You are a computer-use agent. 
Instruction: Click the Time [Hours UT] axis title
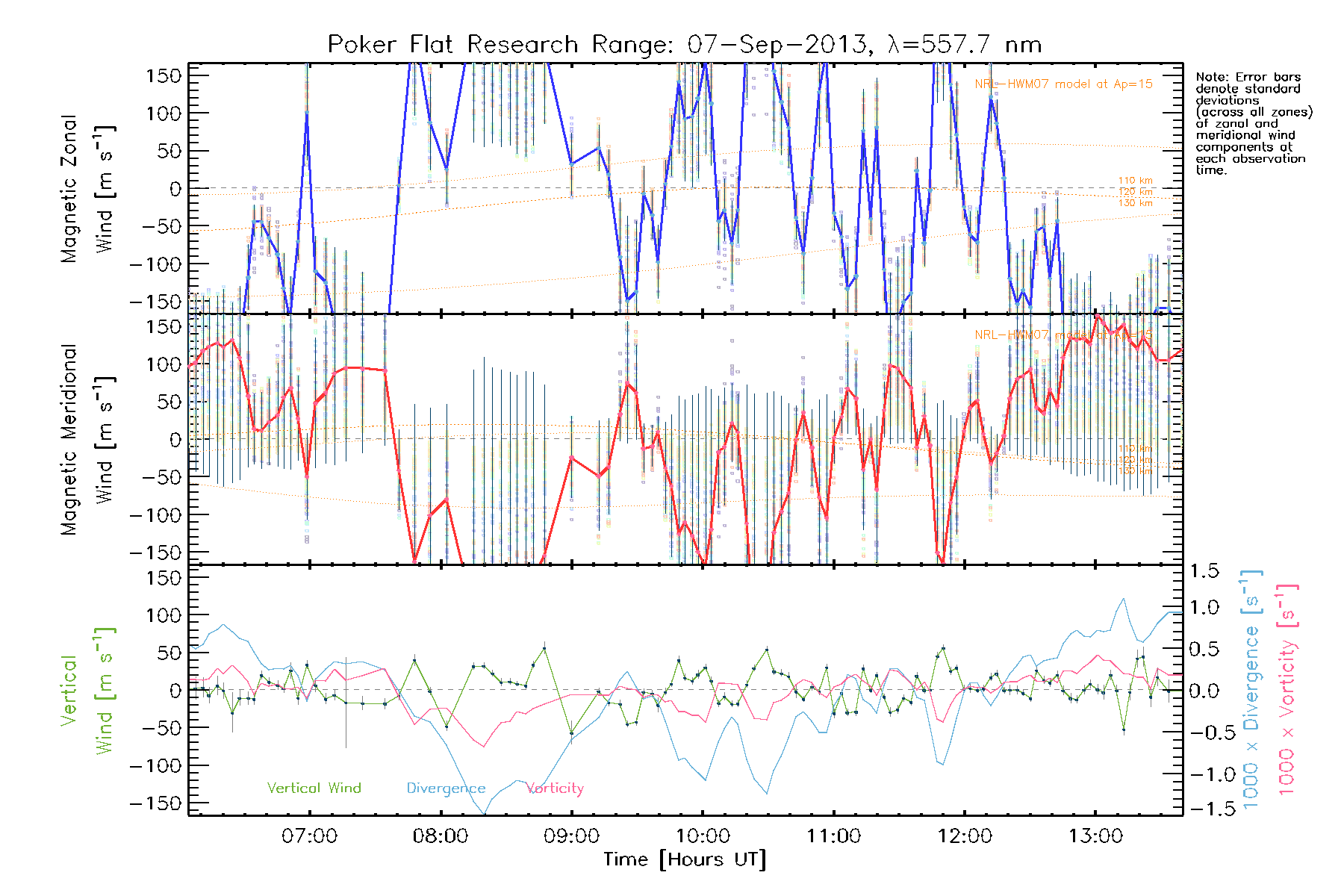point(685,859)
